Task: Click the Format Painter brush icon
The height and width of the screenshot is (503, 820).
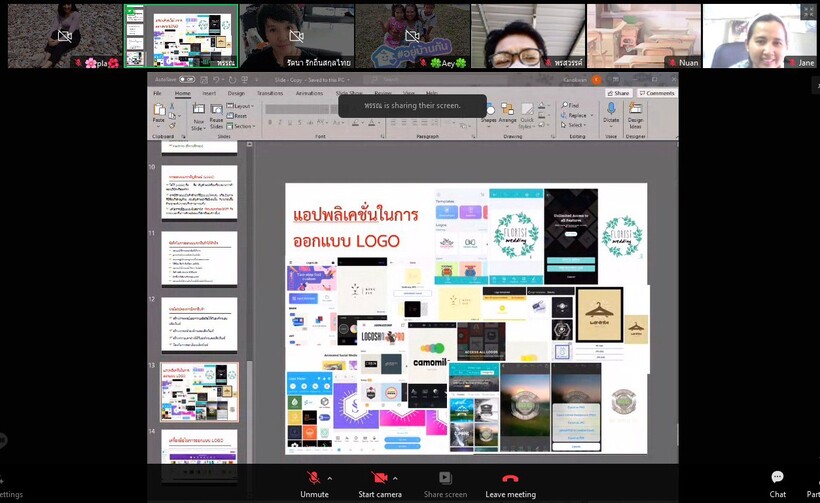Action: [172, 125]
